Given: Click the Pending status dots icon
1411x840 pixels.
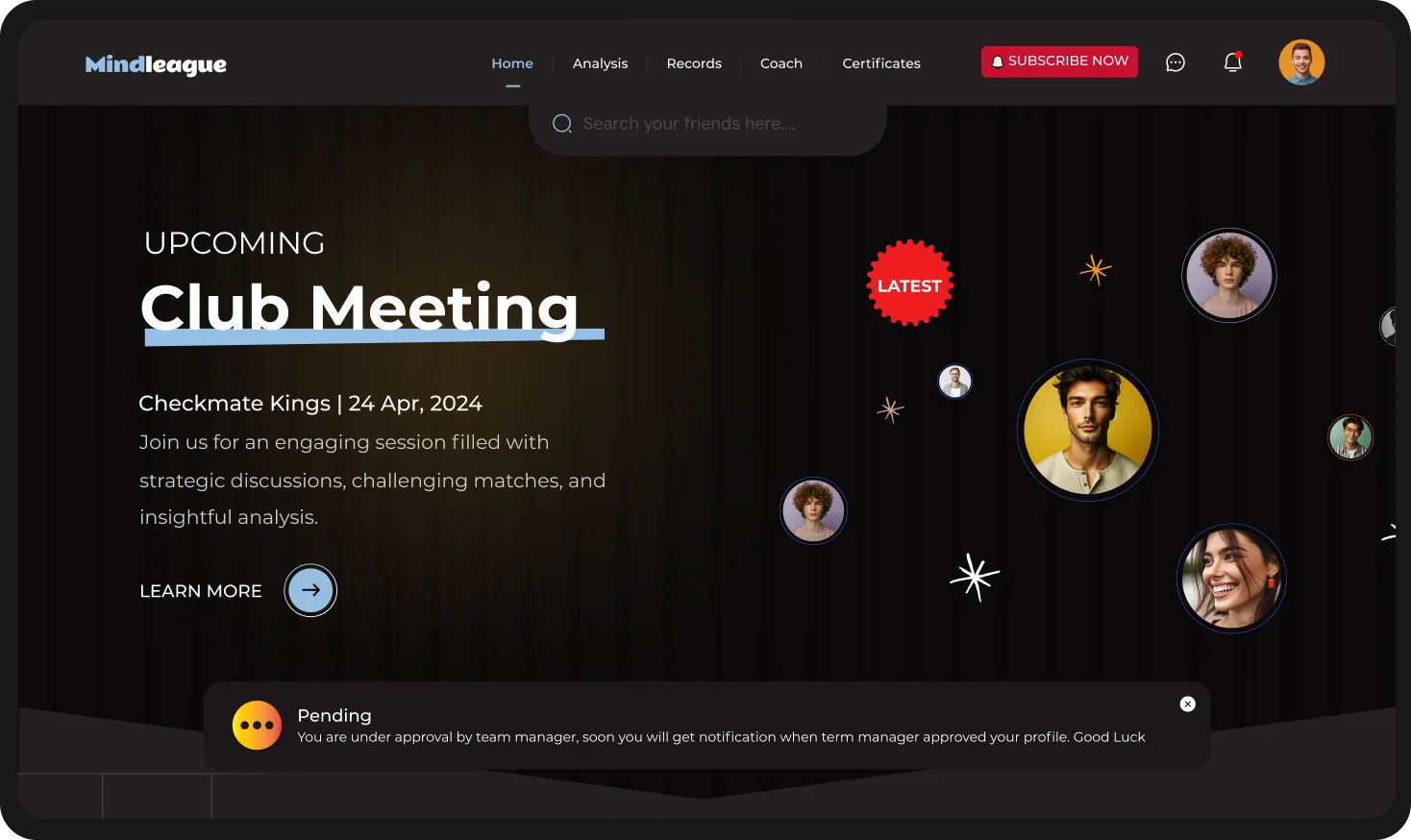Looking at the screenshot, I should pyautogui.click(x=257, y=725).
